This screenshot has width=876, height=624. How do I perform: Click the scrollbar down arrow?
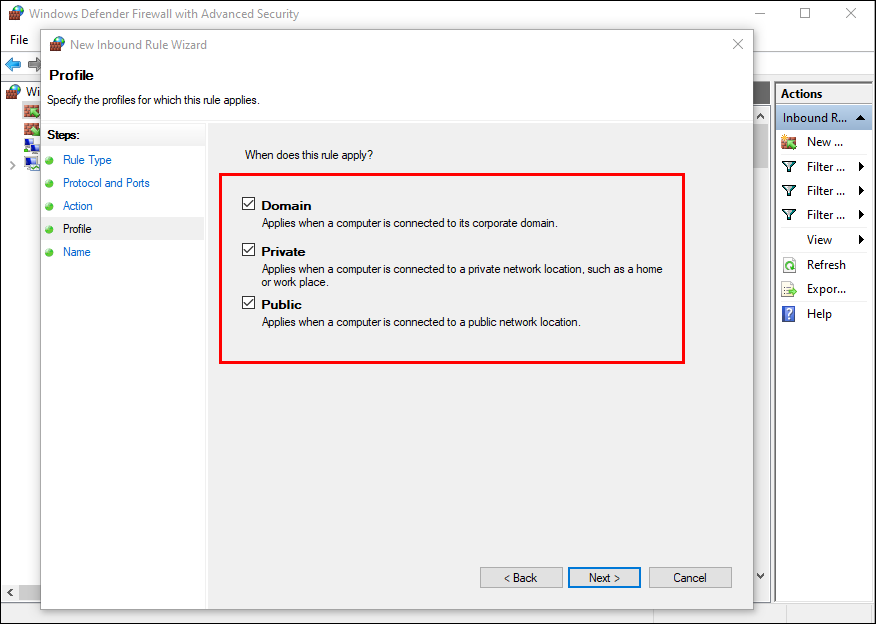coord(760,576)
